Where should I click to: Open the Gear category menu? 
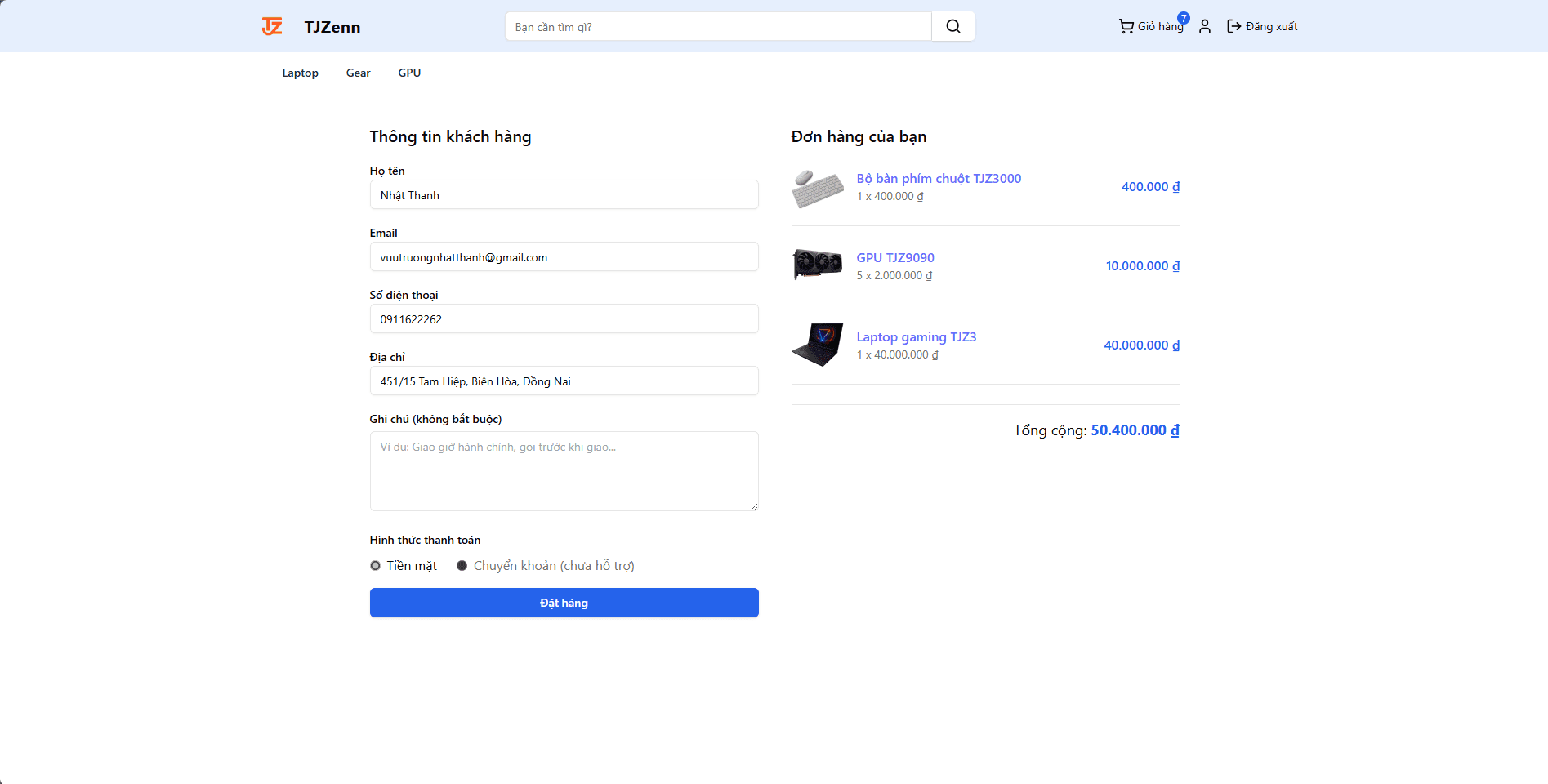point(358,73)
